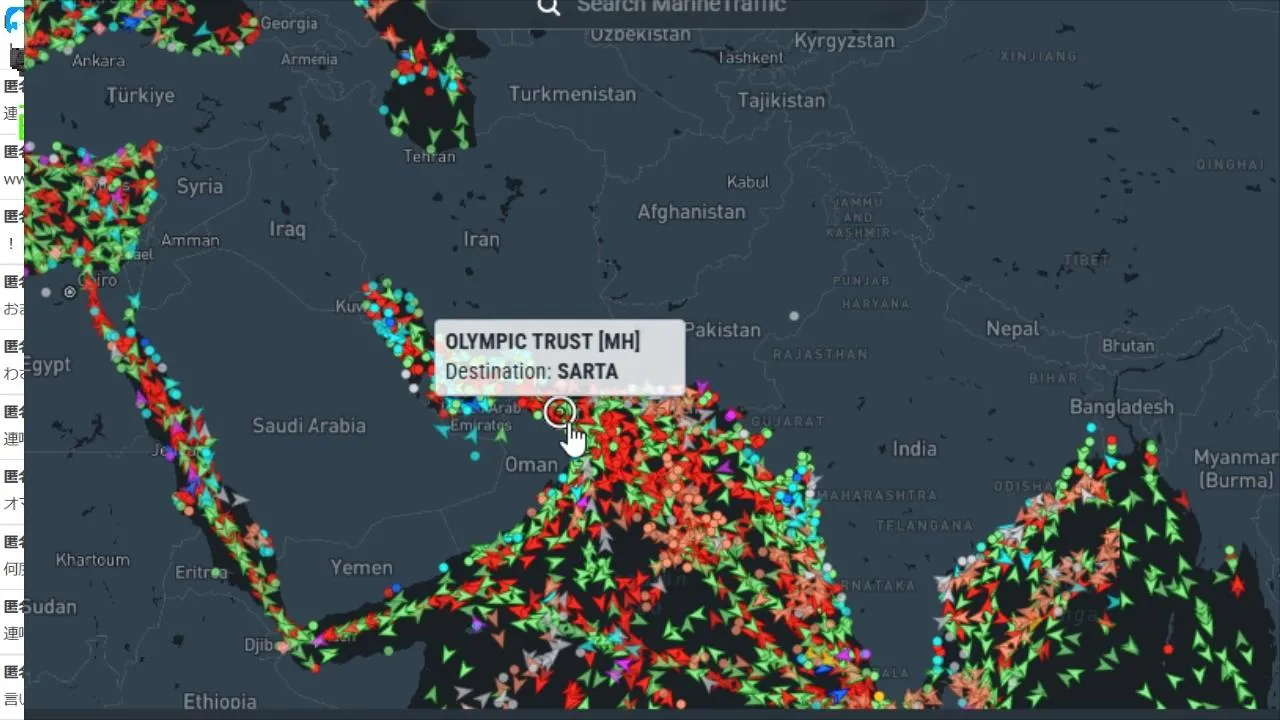The height and width of the screenshot is (720, 1280).
Task: Click the Tashkent city label
Action: point(750,58)
